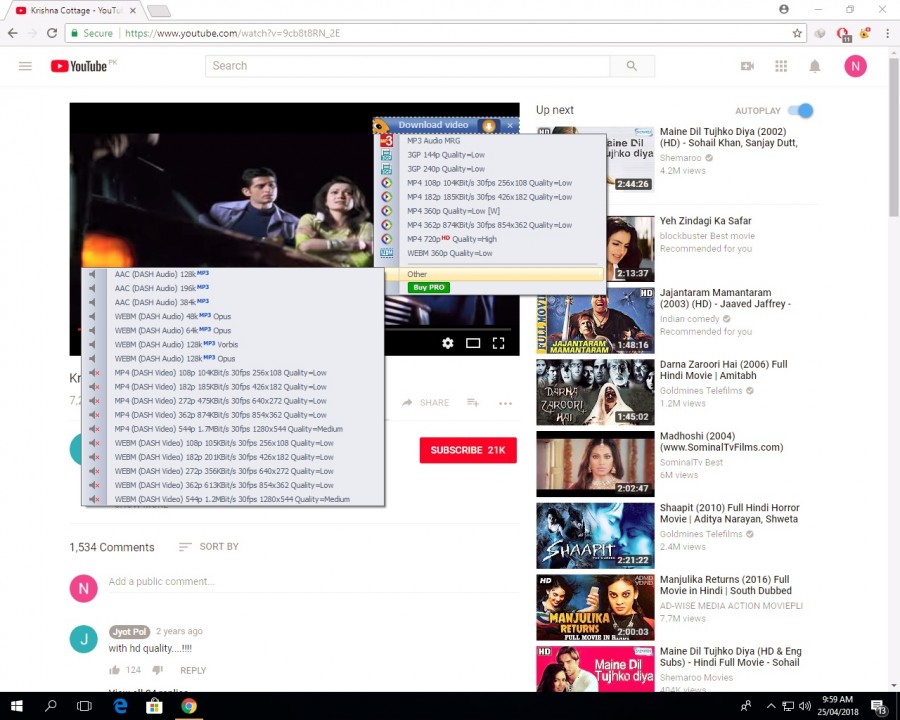This screenshot has height=720, width=900.
Task: Click the add to playlist icon
Action: [x=473, y=402]
